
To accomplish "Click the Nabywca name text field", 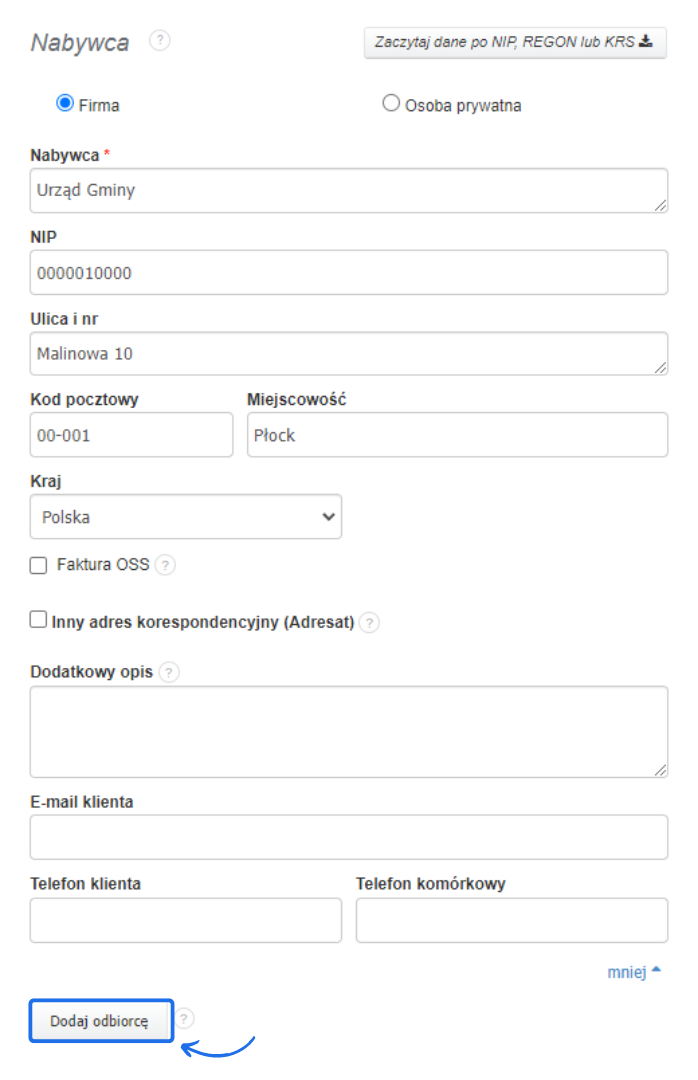I will point(348,190).
